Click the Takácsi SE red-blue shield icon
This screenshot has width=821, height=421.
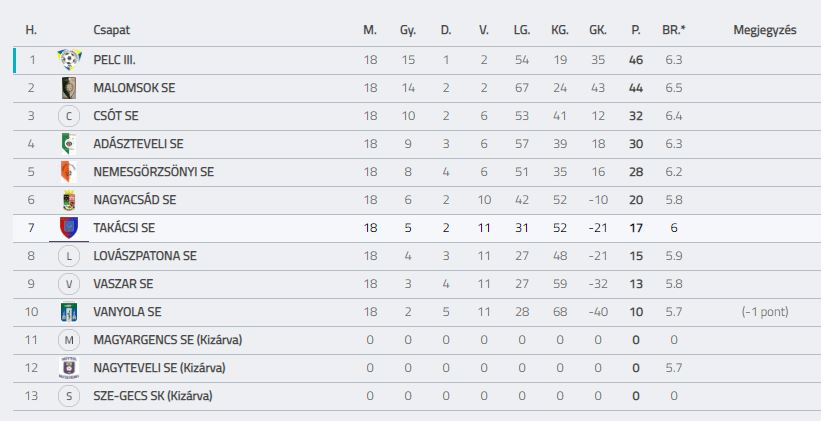point(69,228)
